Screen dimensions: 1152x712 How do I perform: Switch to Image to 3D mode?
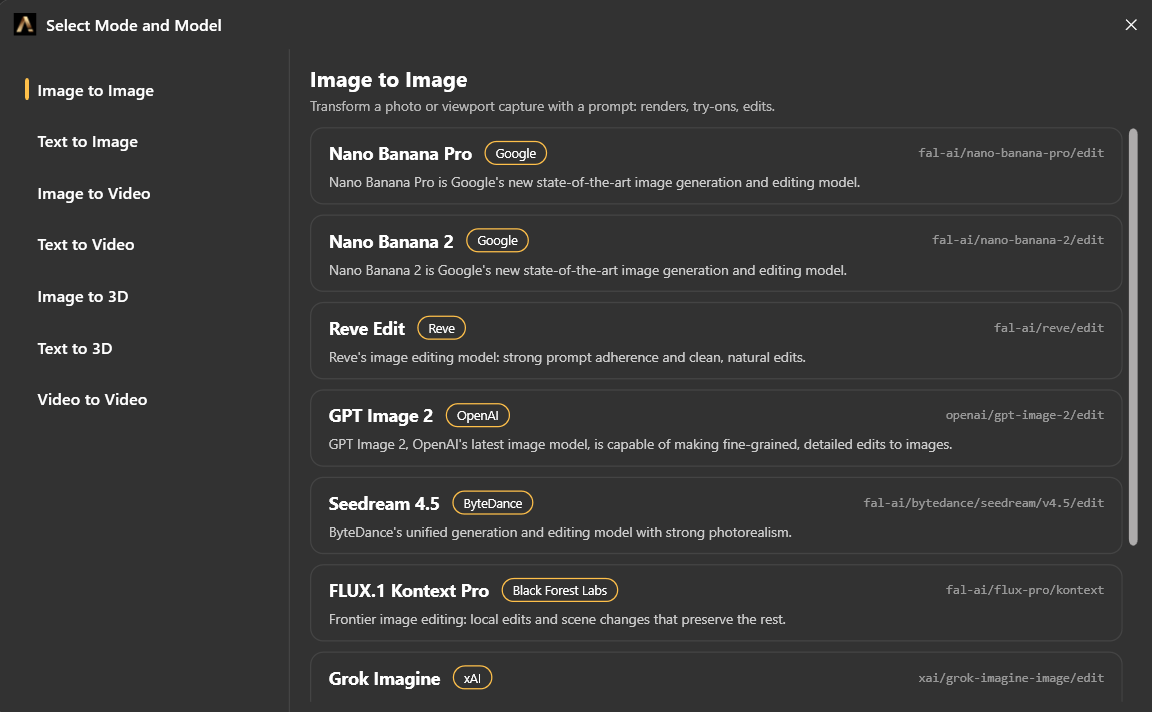pos(83,297)
